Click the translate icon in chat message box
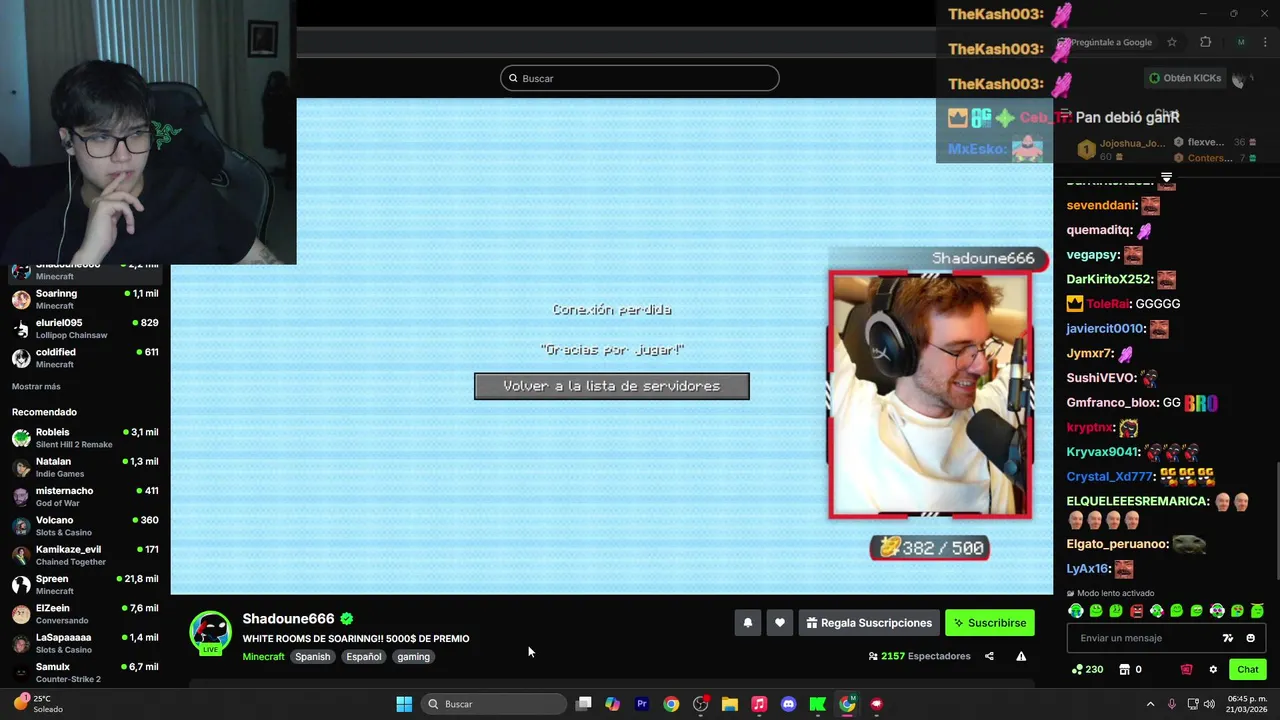The image size is (1280, 720). [1228, 638]
